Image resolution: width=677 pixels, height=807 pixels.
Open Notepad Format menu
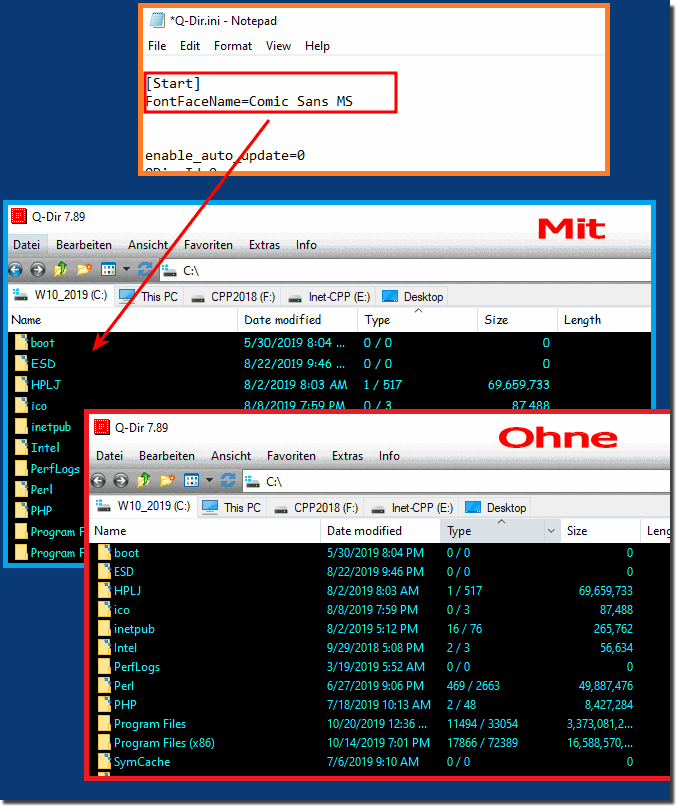[233, 46]
